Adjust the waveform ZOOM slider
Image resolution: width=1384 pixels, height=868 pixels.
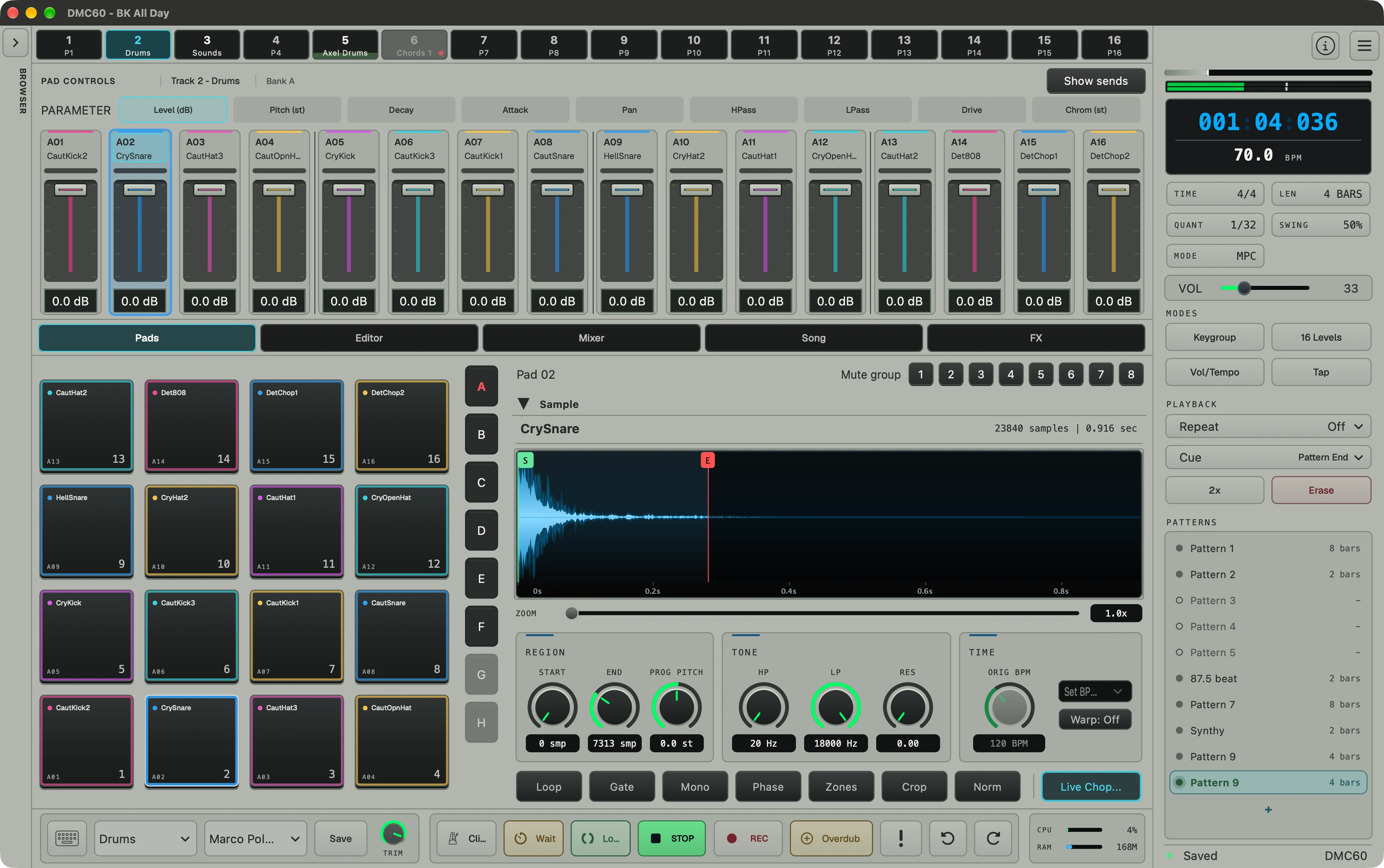click(822, 613)
